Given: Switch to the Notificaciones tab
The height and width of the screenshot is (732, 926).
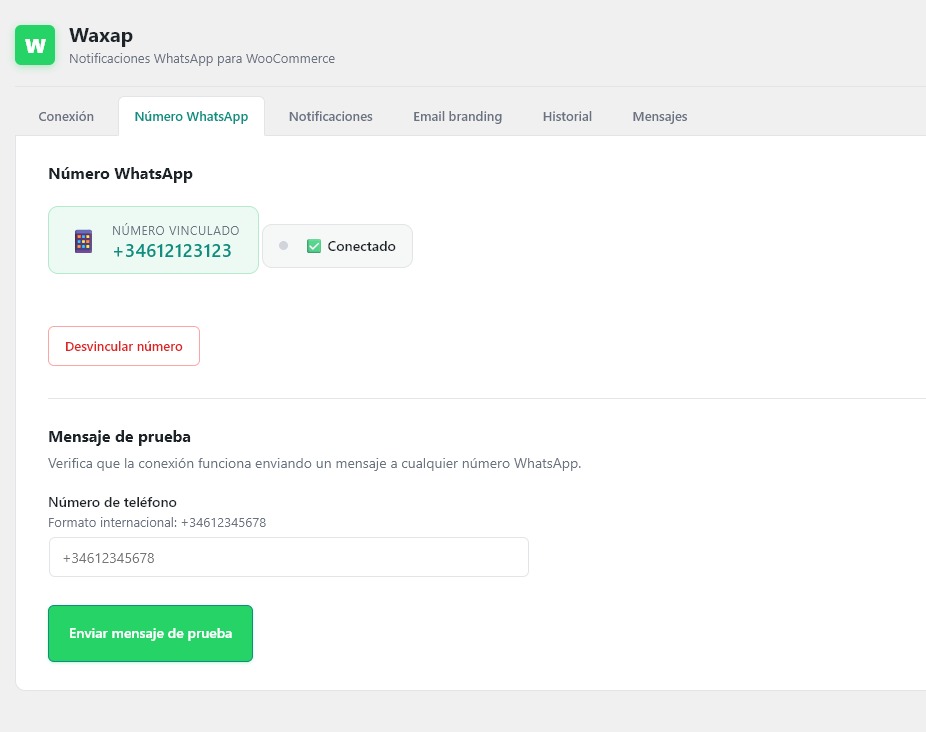Looking at the screenshot, I should 331,116.
